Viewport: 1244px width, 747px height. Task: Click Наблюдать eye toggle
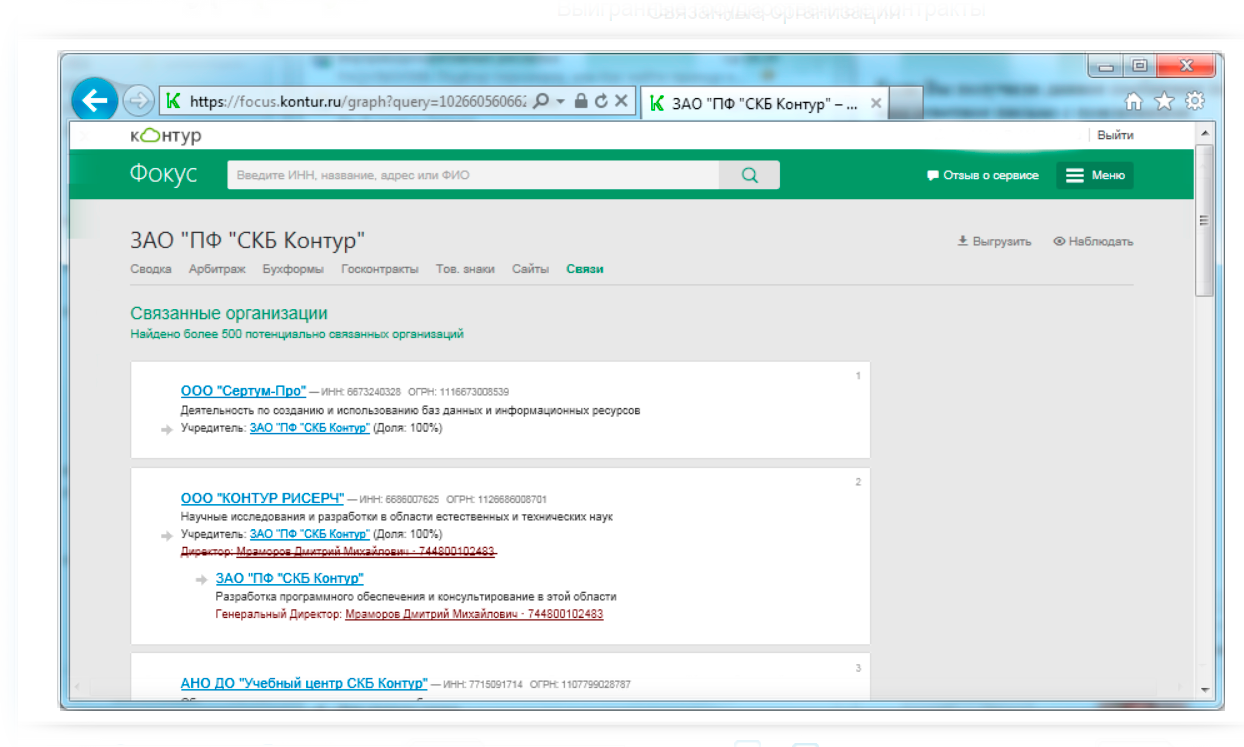click(x=1093, y=241)
